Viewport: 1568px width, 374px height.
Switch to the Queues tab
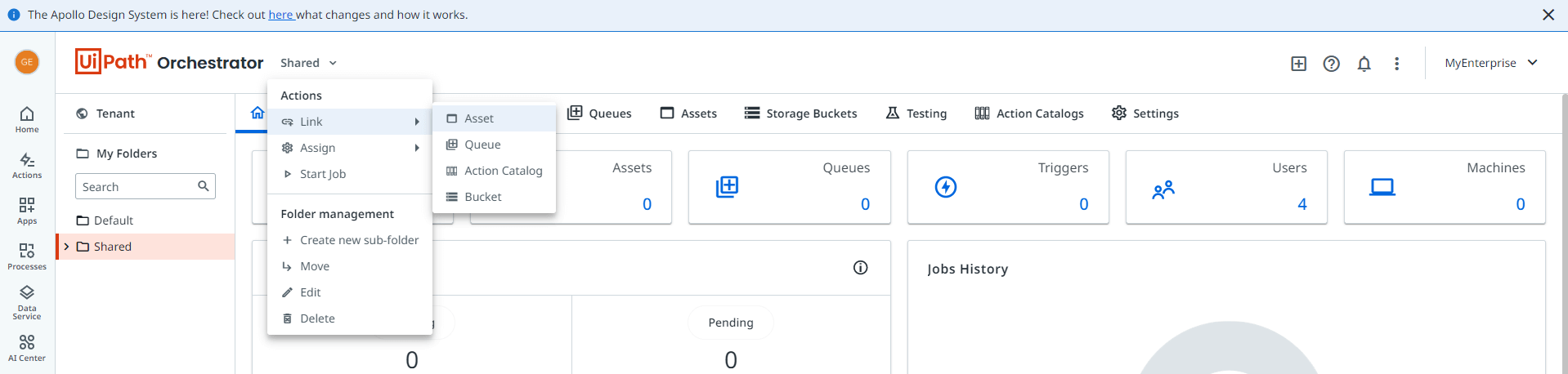tap(599, 114)
